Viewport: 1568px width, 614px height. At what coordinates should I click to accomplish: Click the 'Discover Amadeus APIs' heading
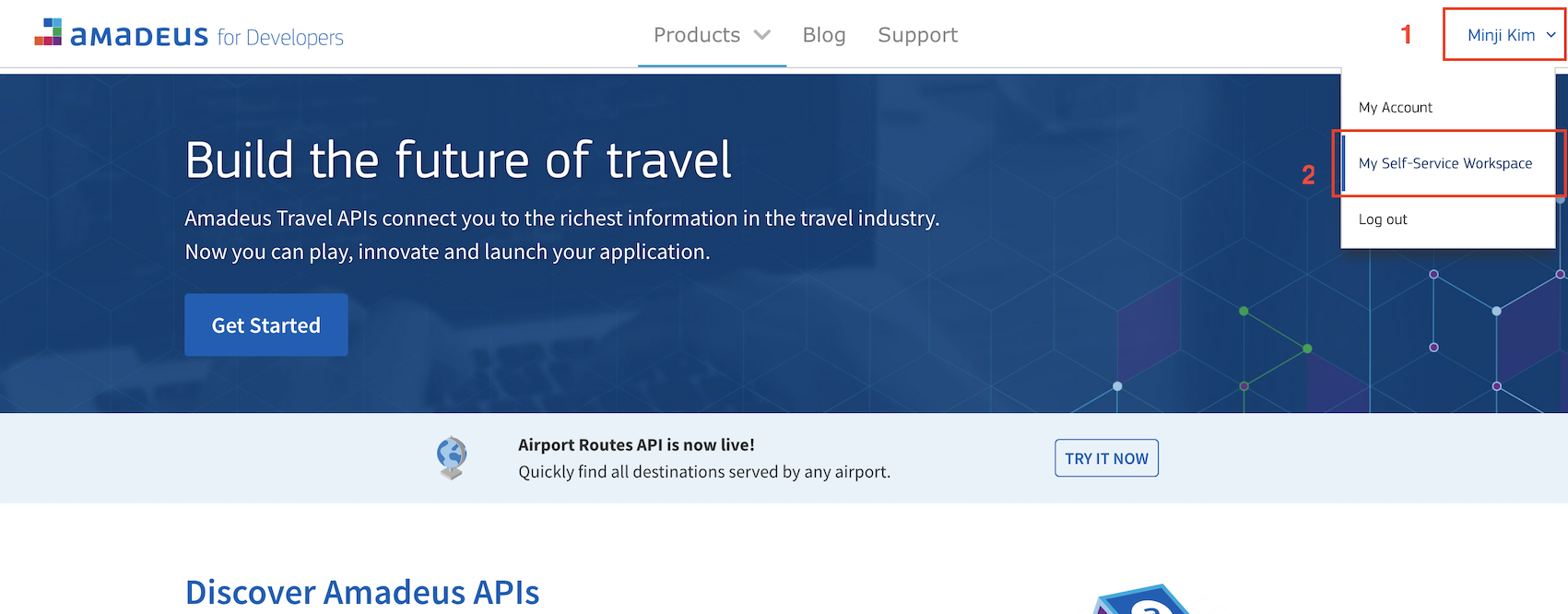click(362, 592)
